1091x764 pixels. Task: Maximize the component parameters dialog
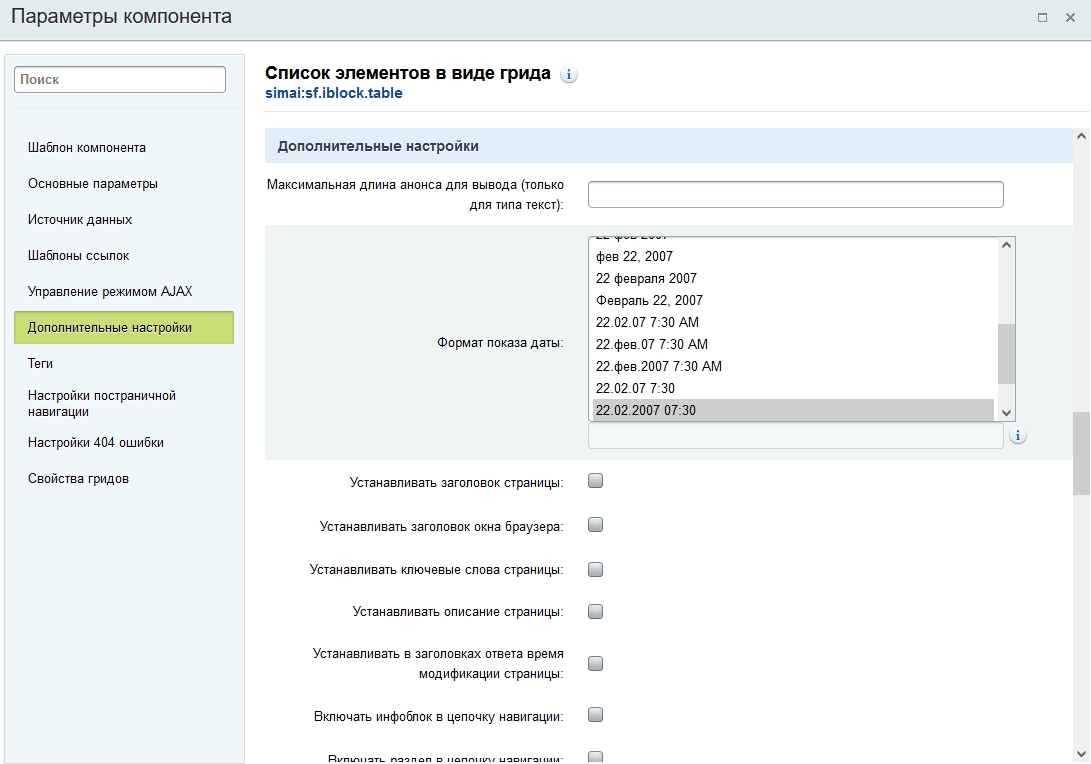point(1042,17)
